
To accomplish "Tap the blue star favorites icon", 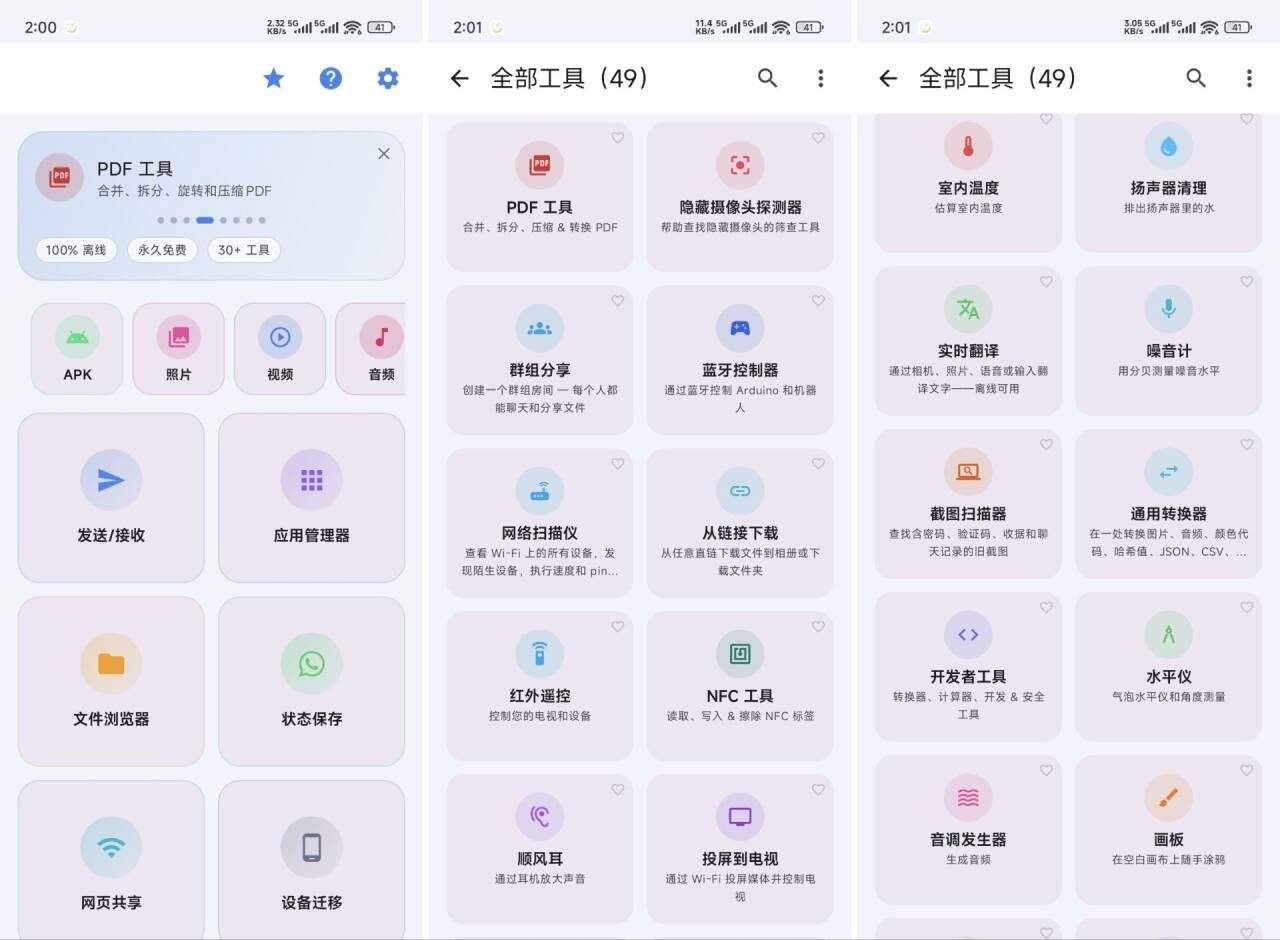I will point(273,78).
